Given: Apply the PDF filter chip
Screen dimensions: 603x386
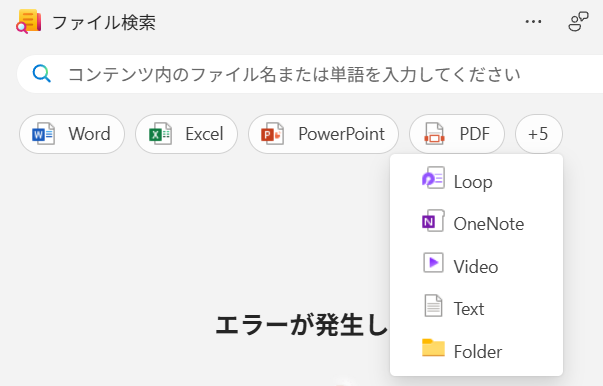Looking at the screenshot, I should click(x=457, y=134).
